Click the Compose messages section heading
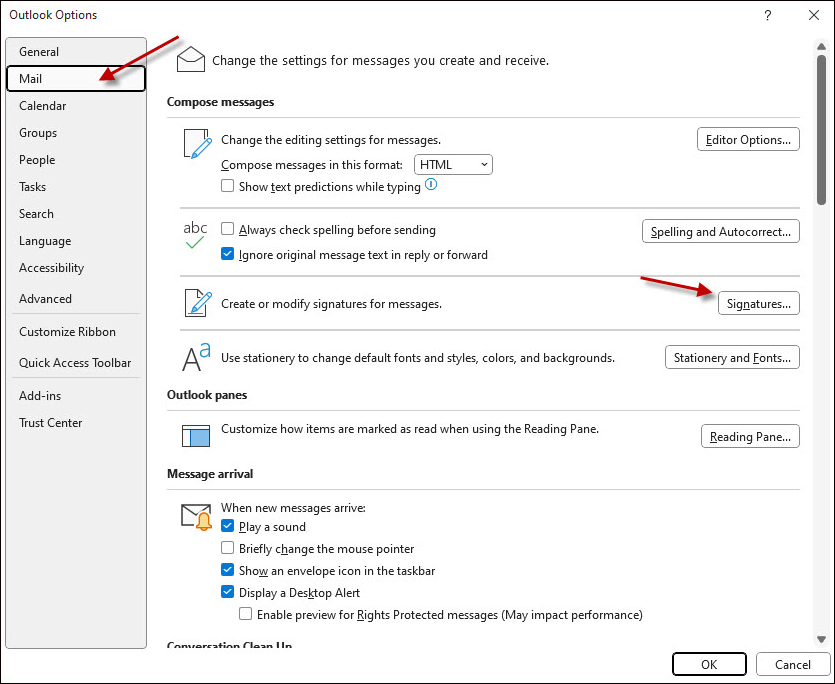The width and height of the screenshot is (835, 684). coord(220,102)
